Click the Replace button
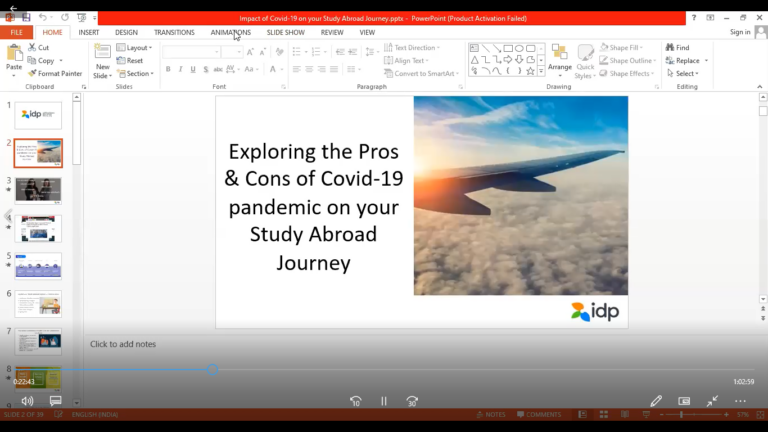This screenshot has height=432, width=768. click(x=687, y=60)
